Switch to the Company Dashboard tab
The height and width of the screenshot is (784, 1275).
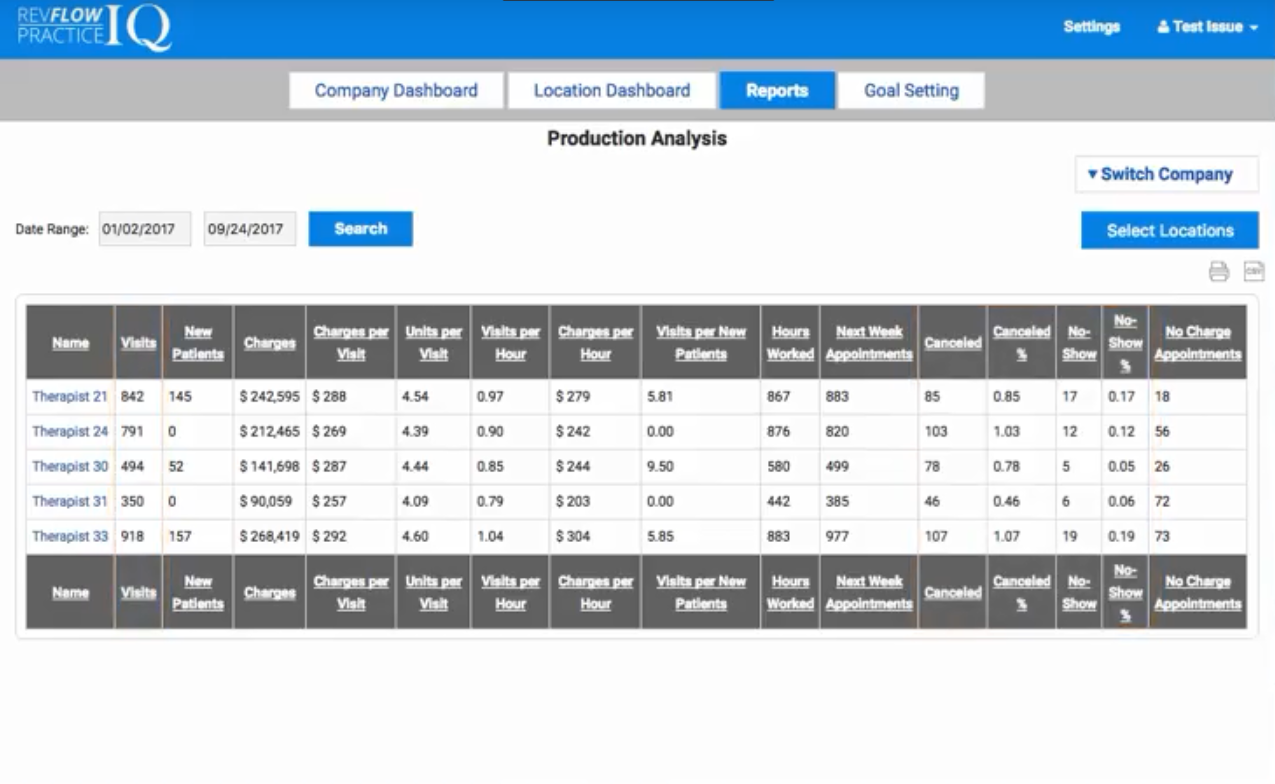pyautogui.click(x=396, y=91)
